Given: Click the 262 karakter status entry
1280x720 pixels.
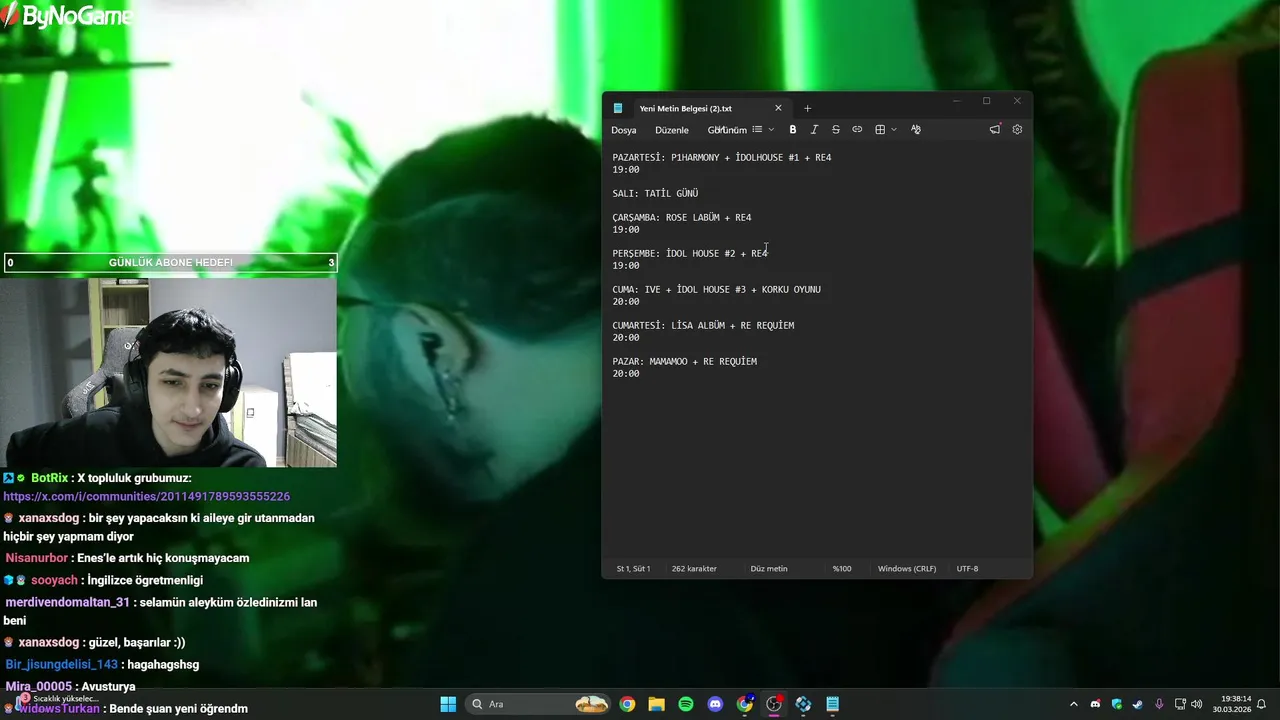Looking at the screenshot, I should point(694,569).
